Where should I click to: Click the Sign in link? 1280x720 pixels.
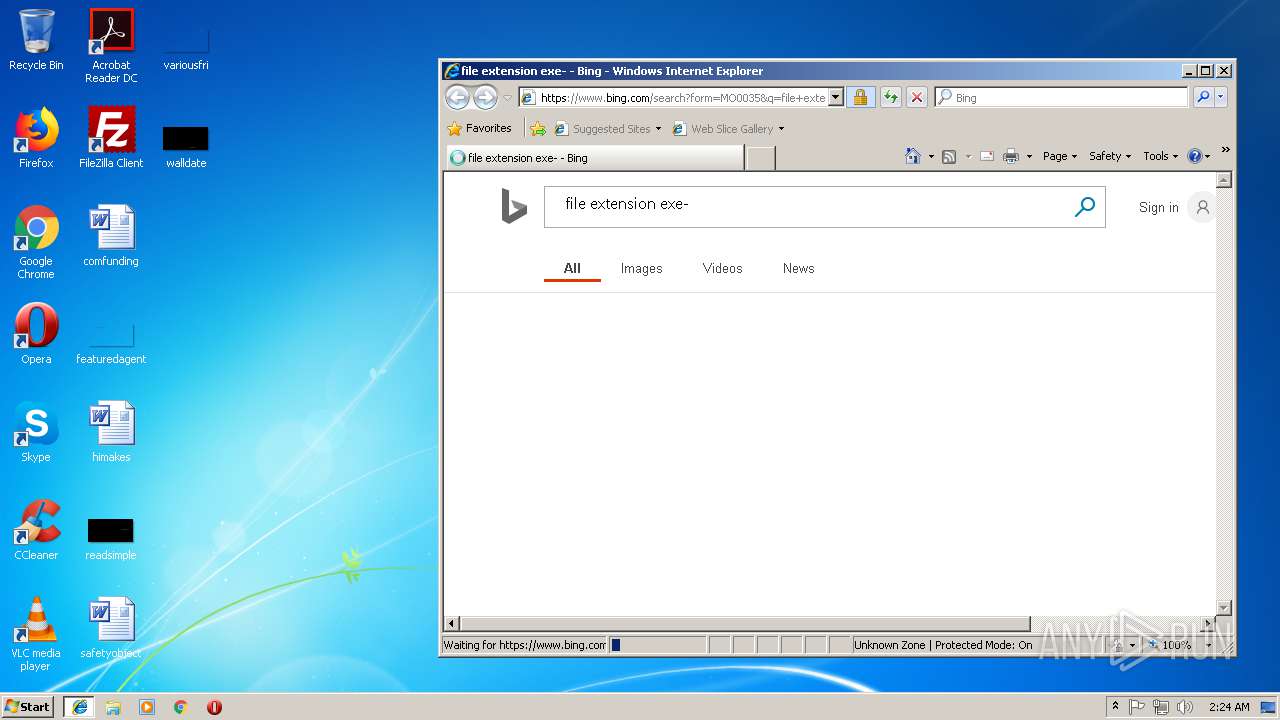coord(1158,208)
